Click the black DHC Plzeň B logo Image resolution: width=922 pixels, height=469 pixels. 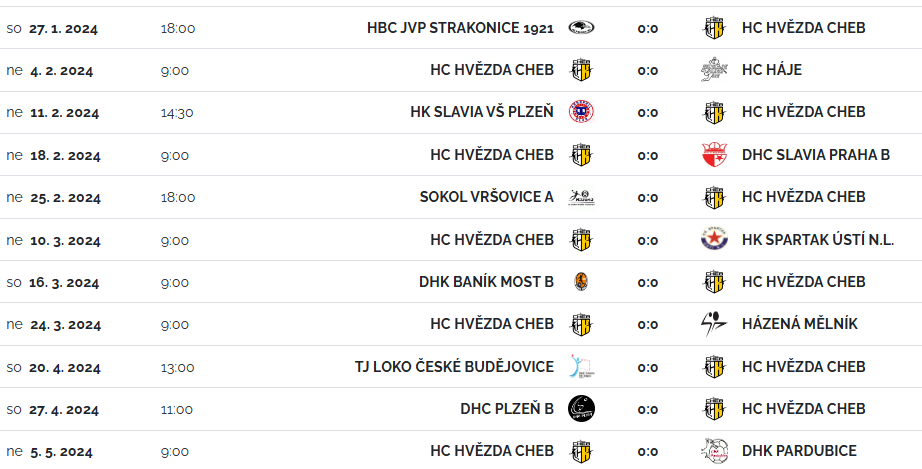tap(581, 408)
